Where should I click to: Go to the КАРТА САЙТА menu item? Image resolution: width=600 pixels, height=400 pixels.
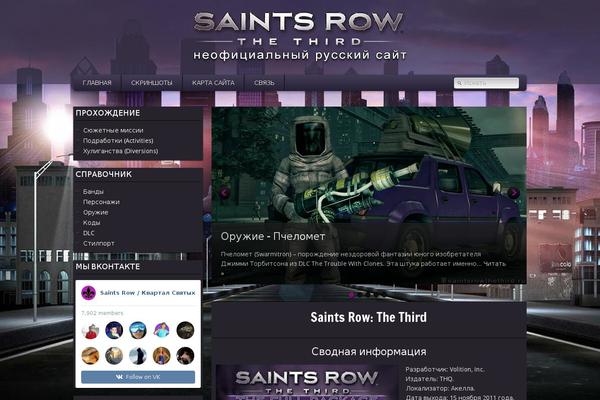[213, 83]
